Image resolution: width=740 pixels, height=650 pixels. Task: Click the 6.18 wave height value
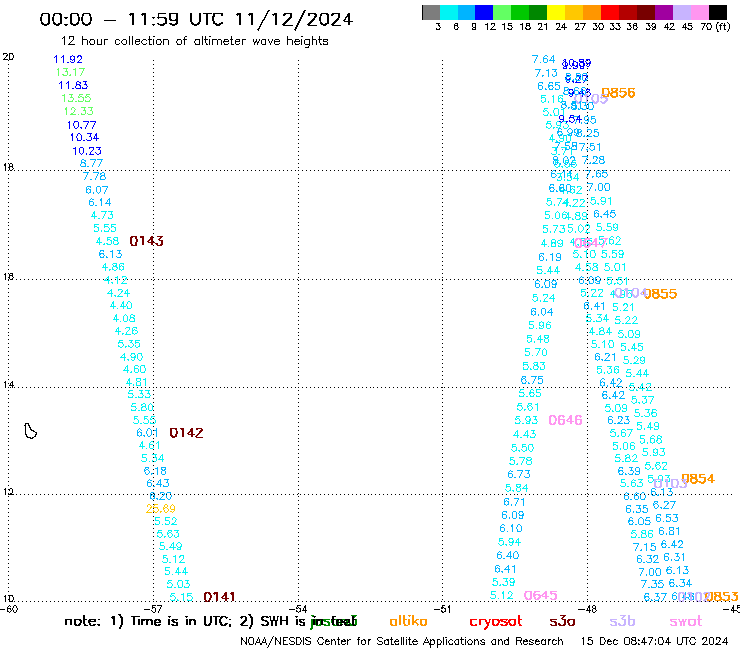coord(155,471)
